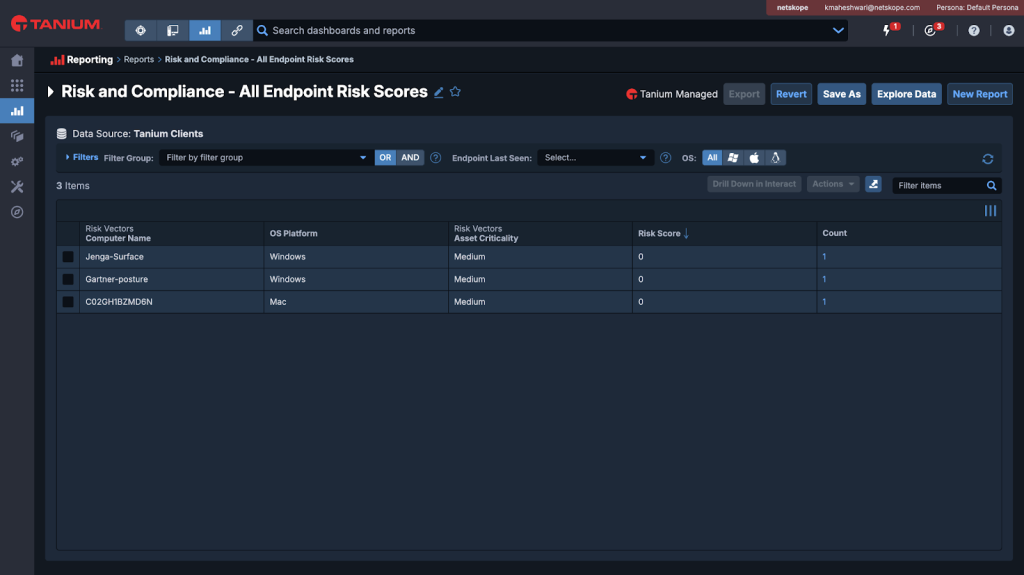Image resolution: width=1024 pixels, height=575 pixels.
Task: Click Drill Down in Interact button
Action: [754, 184]
